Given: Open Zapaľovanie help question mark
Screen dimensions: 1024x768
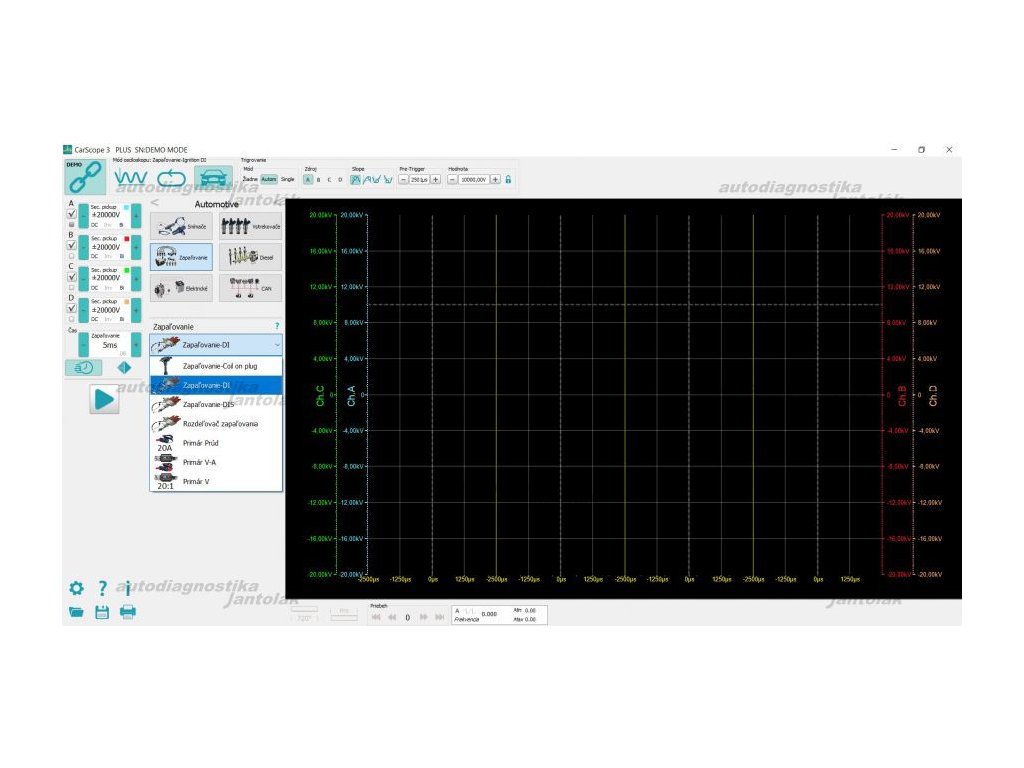Looking at the screenshot, I should click(x=277, y=326).
